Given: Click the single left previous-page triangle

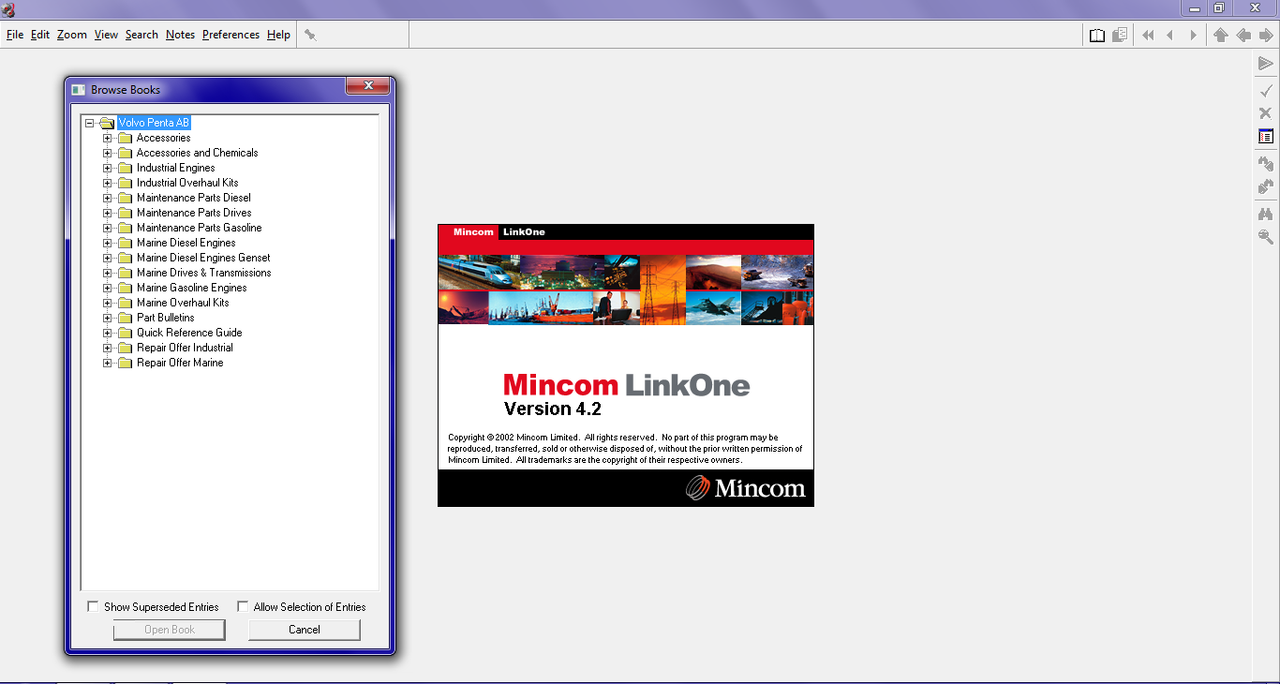Looking at the screenshot, I should (x=1170, y=35).
